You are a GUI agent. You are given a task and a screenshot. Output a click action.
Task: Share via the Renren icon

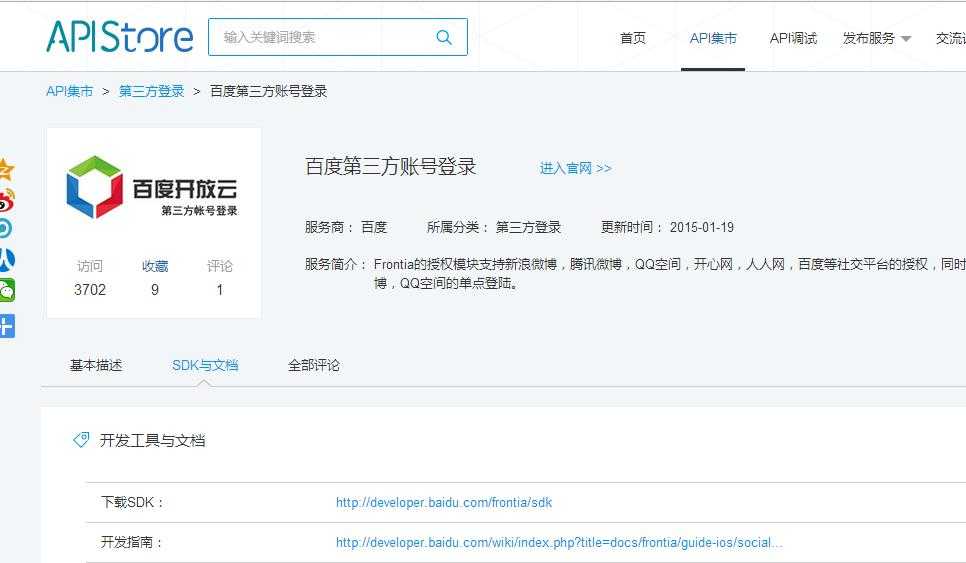click(6, 259)
